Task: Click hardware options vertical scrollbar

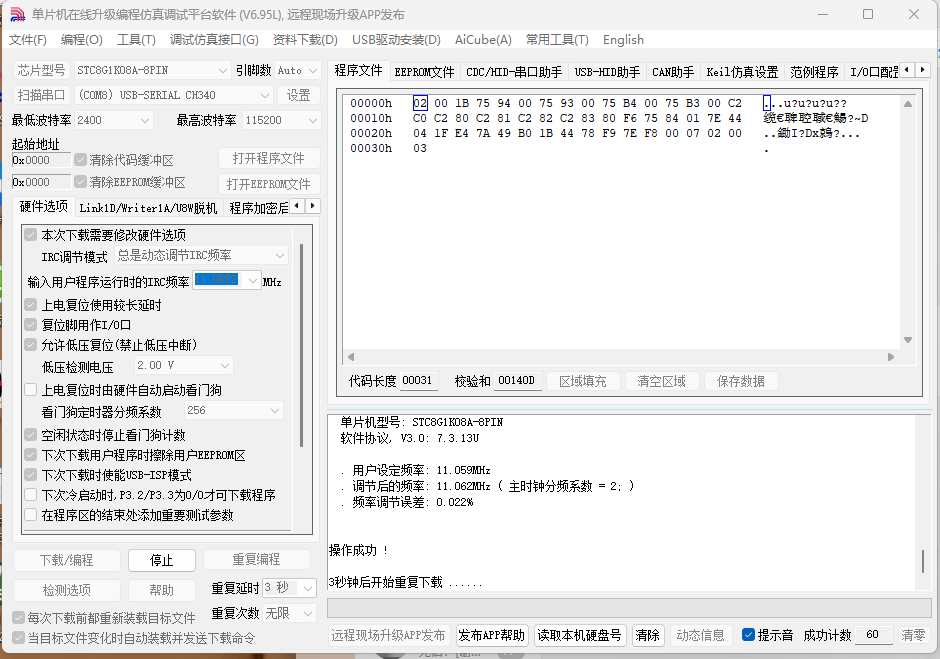Action: [301, 345]
